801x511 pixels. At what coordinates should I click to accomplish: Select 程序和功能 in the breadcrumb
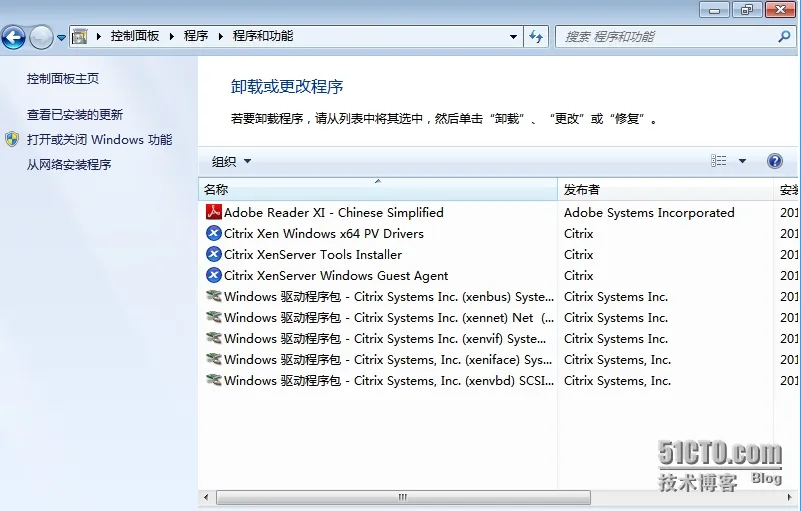[263, 36]
